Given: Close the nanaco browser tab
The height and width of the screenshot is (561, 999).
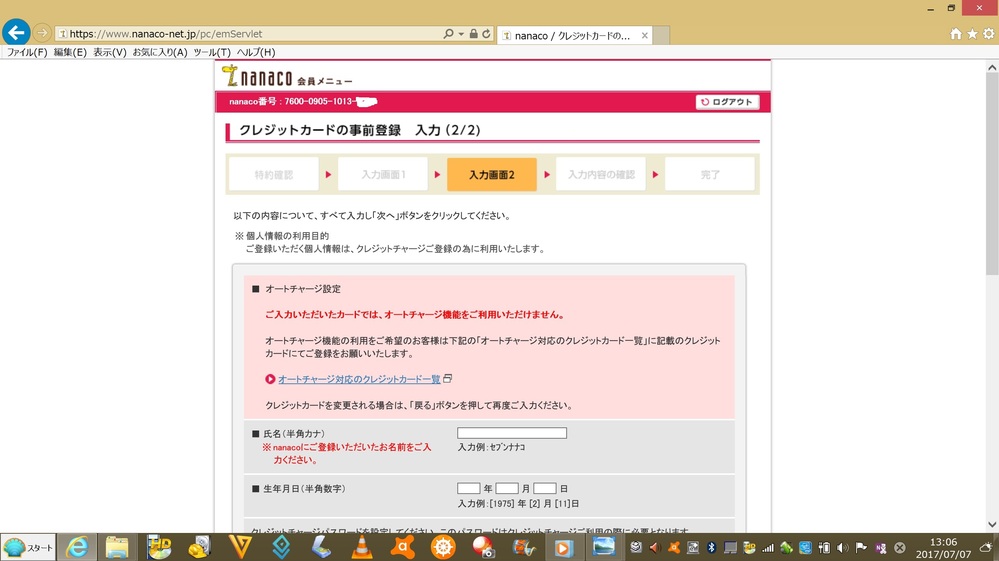Looking at the screenshot, I should coord(645,36).
